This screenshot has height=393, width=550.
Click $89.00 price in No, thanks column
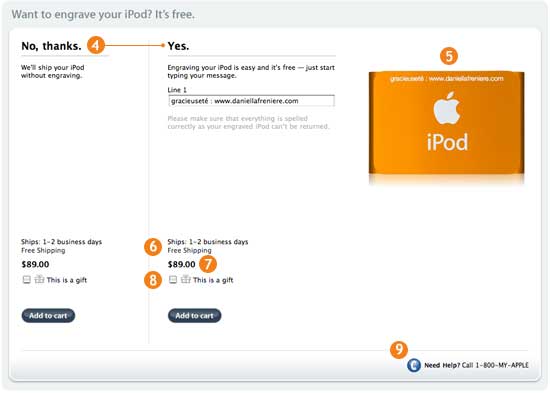[x=35, y=264]
